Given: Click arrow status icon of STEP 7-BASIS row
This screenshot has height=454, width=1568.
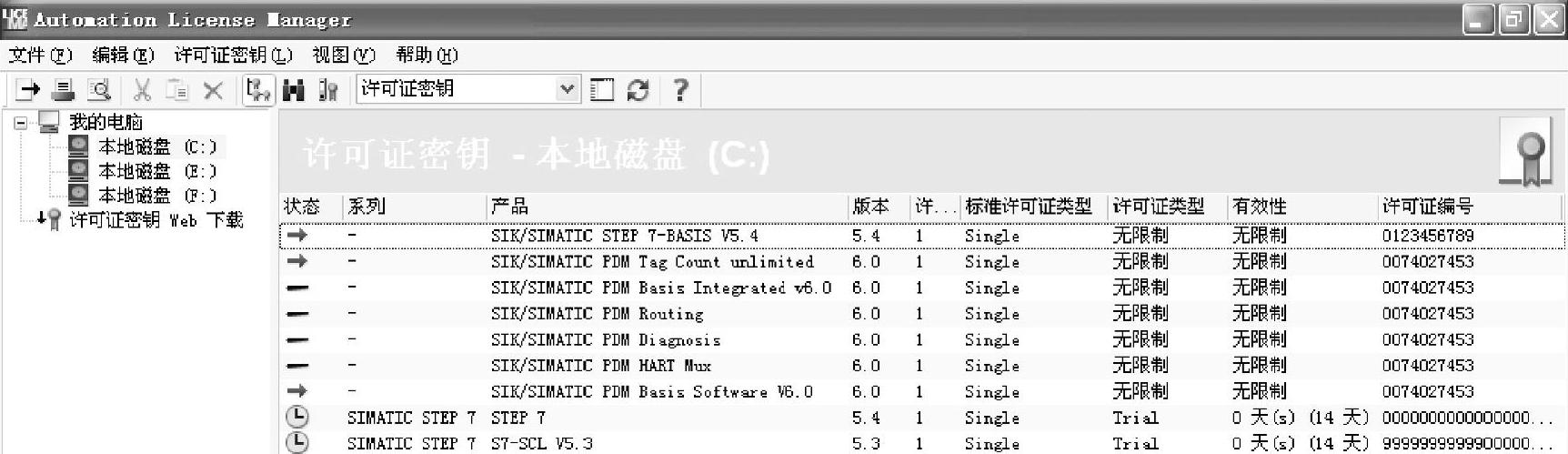Looking at the screenshot, I should (297, 235).
